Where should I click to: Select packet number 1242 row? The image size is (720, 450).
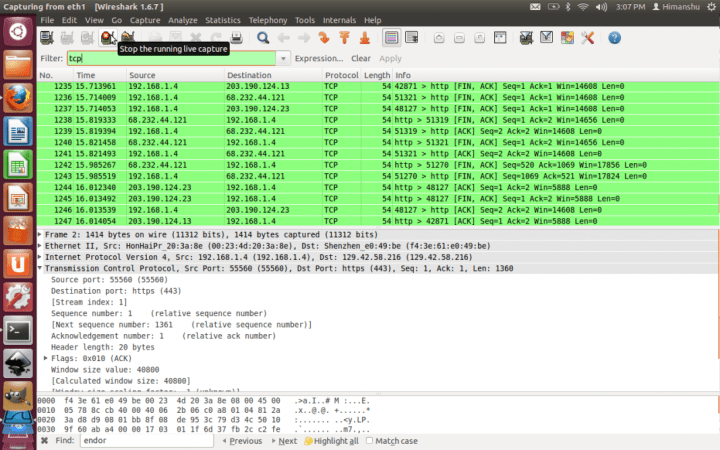[x=378, y=165]
